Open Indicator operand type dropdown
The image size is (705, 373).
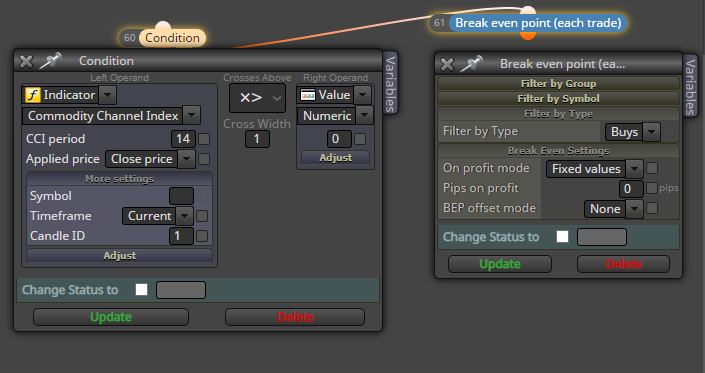point(107,95)
